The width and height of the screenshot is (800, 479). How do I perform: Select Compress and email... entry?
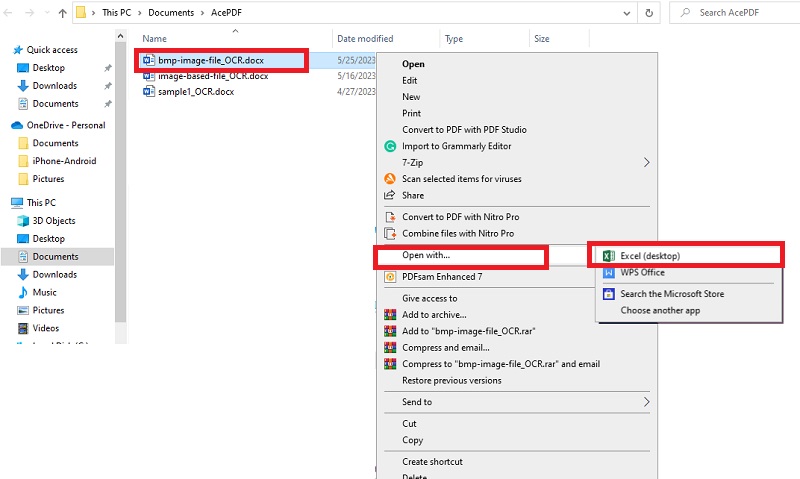(x=445, y=348)
